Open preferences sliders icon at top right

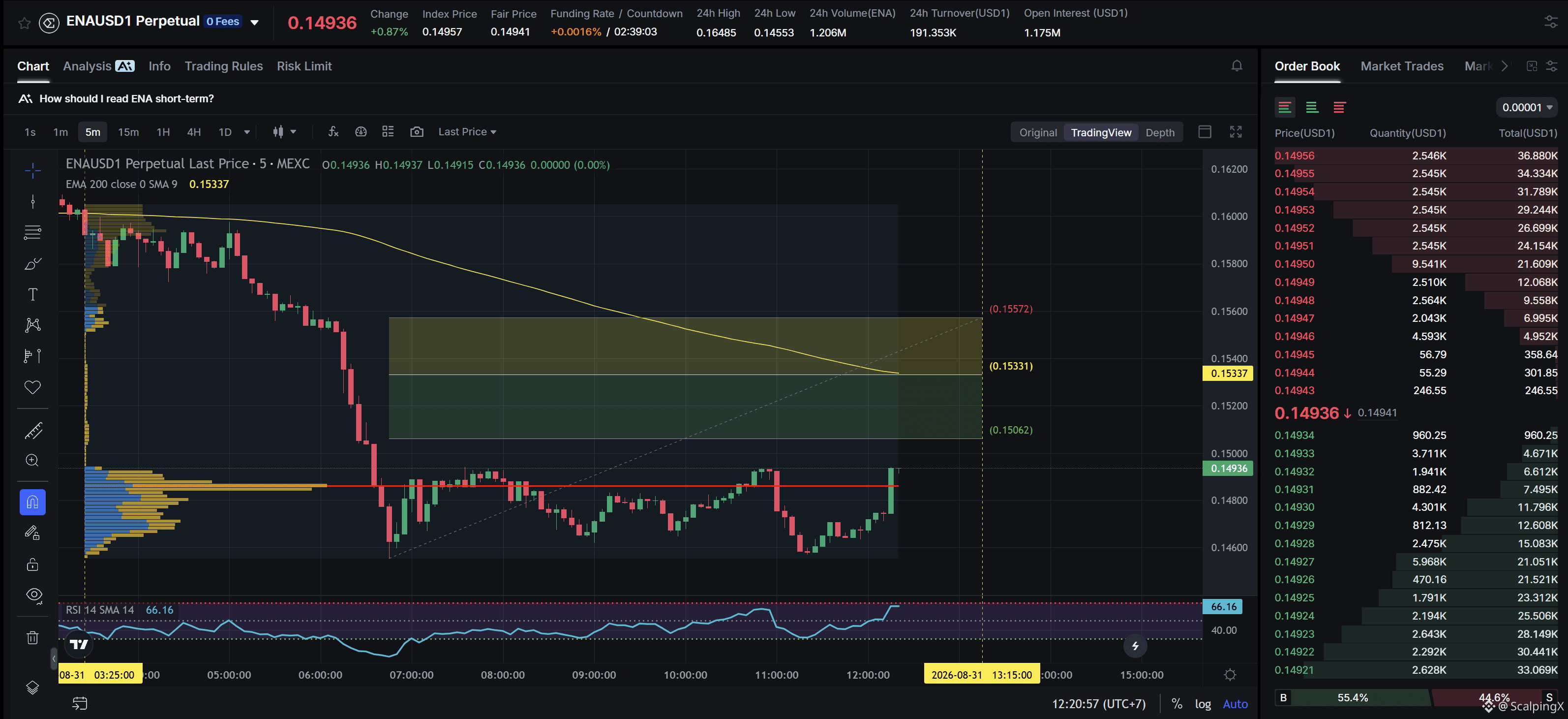1551,23
